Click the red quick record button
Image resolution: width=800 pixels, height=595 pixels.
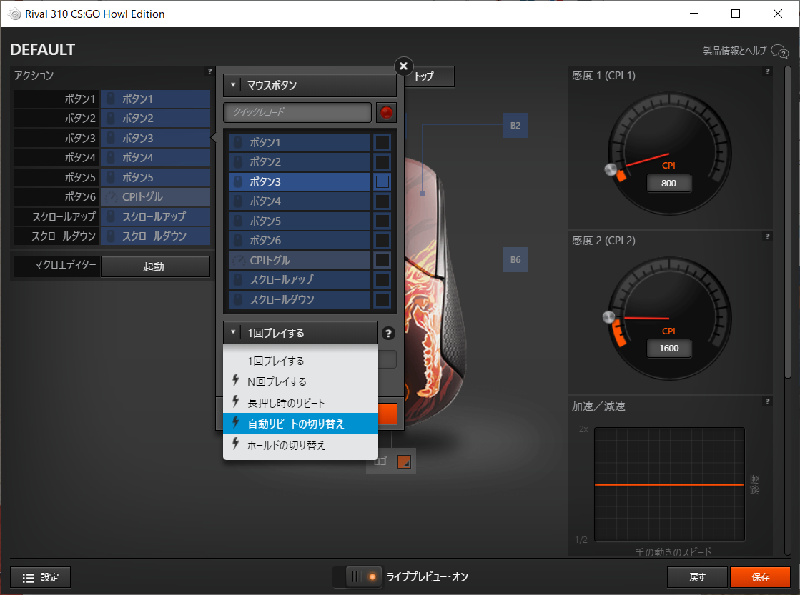386,112
